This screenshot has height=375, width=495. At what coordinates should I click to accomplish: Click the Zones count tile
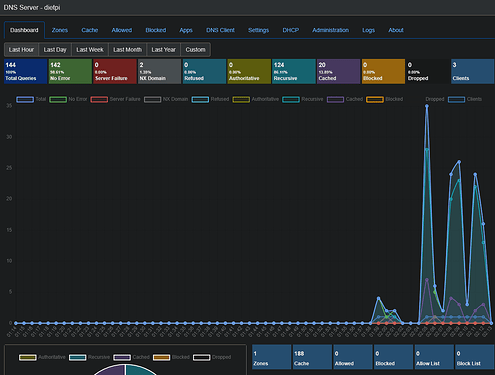(x=271, y=357)
